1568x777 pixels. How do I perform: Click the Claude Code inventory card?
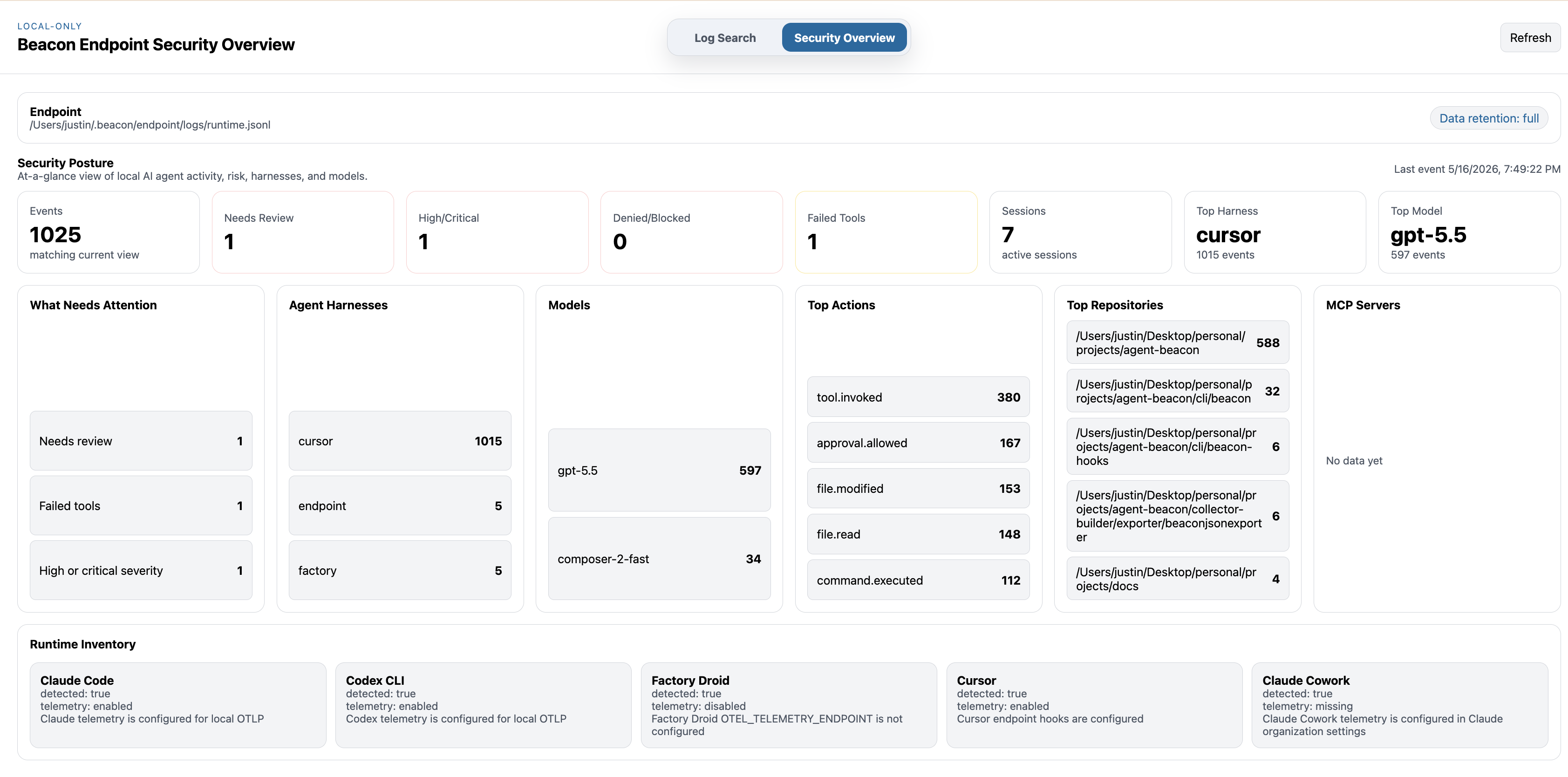click(178, 705)
